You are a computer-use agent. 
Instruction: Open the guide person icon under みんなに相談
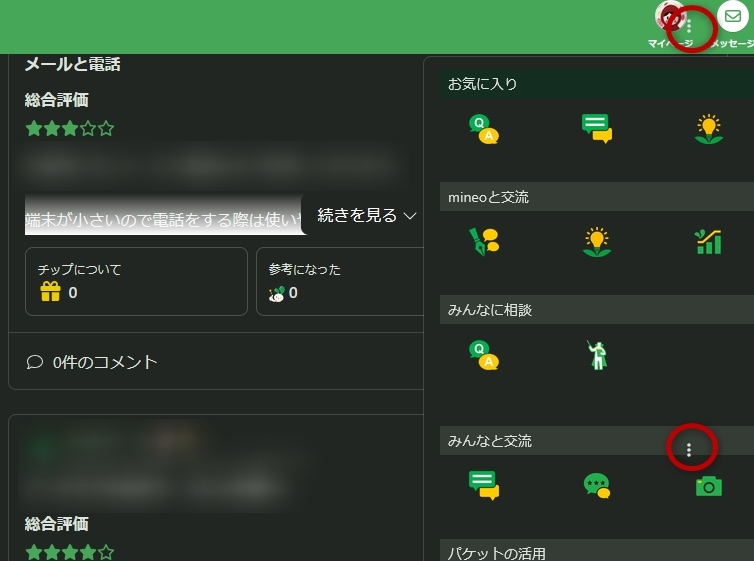click(596, 355)
